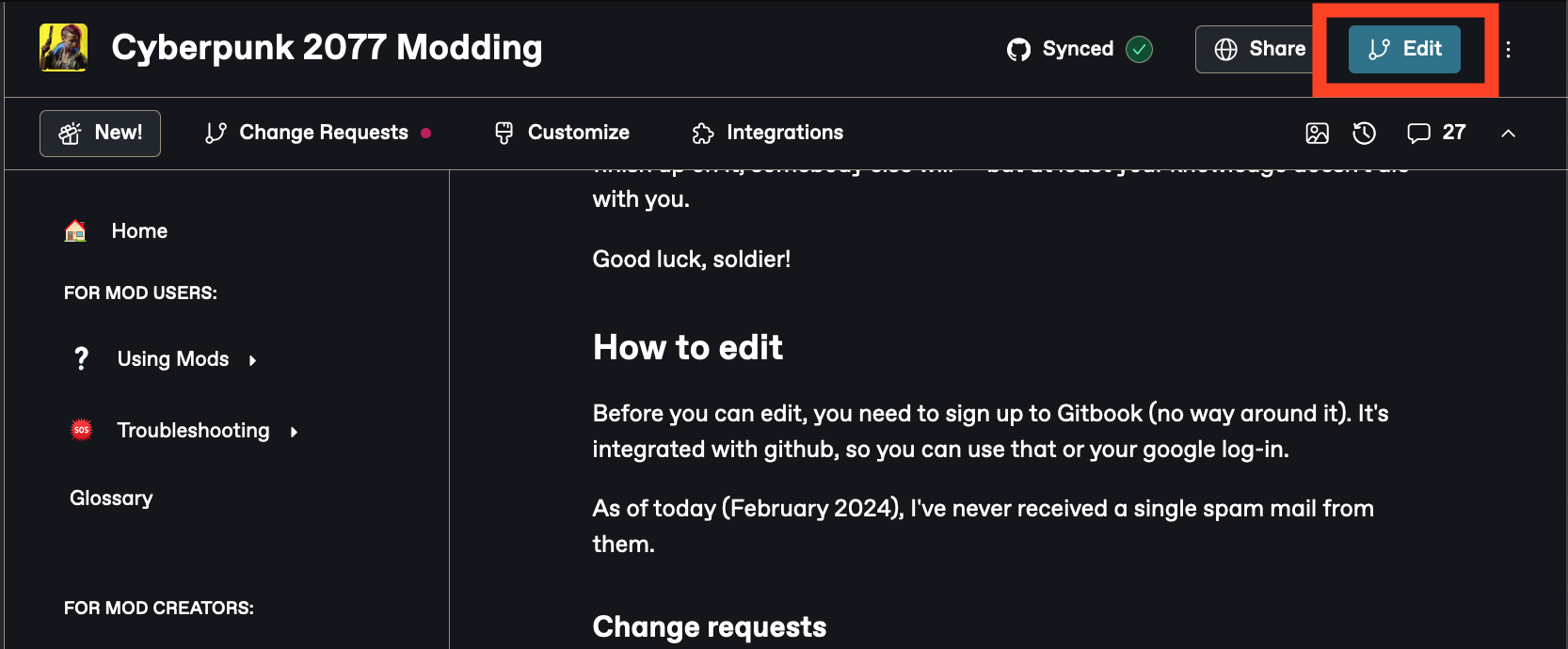1568x649 pixels.
Task: Click the question mark Using Mods icon
Action: tap(82, 358)
